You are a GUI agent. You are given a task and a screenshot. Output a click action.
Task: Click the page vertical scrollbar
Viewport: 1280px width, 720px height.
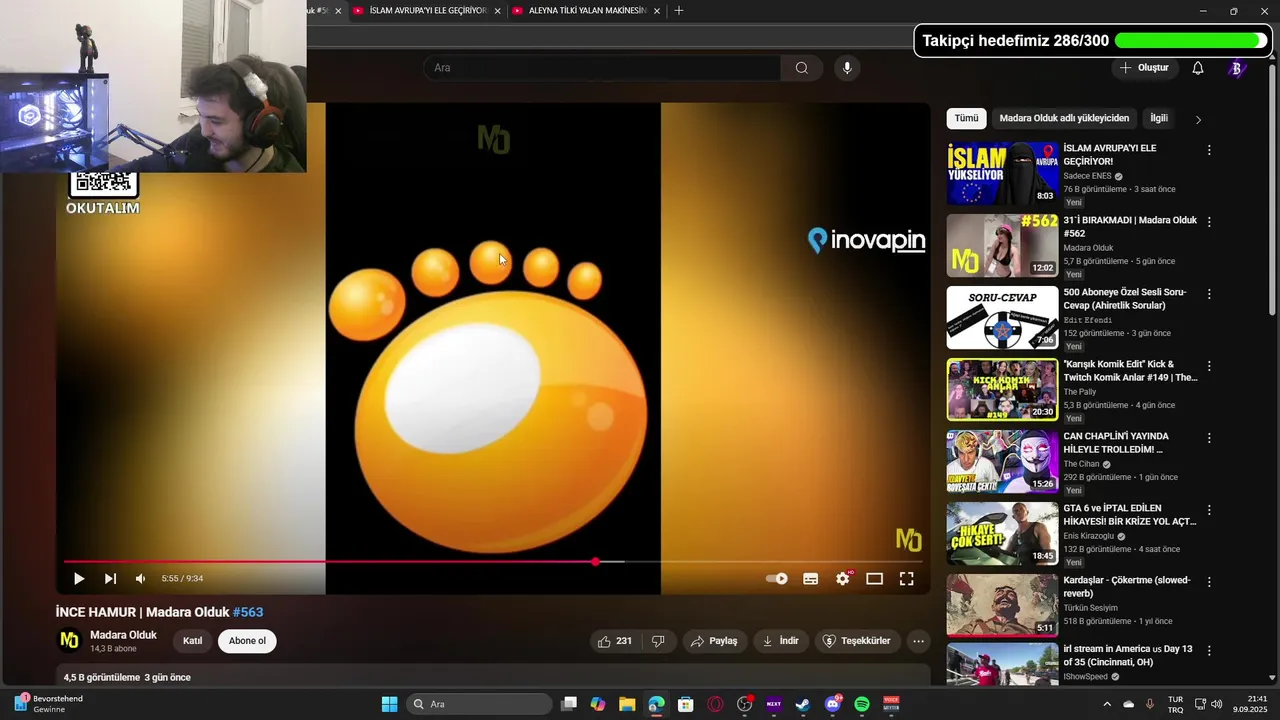[x=1272, y=190]
